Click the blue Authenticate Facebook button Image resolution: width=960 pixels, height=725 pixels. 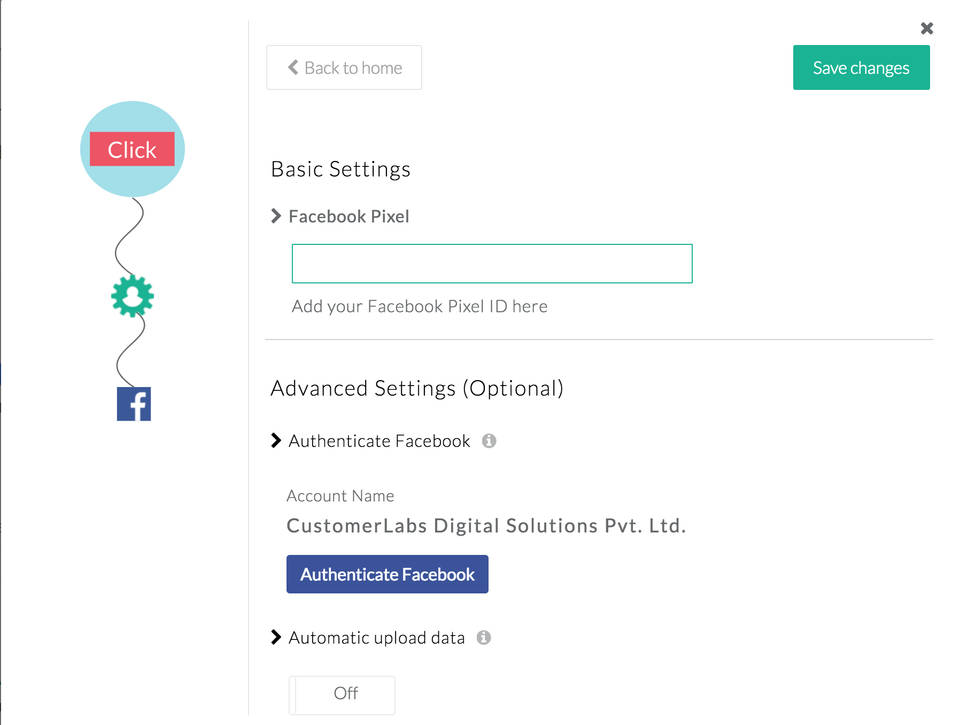pyautogui.click(x=387, y=574)
